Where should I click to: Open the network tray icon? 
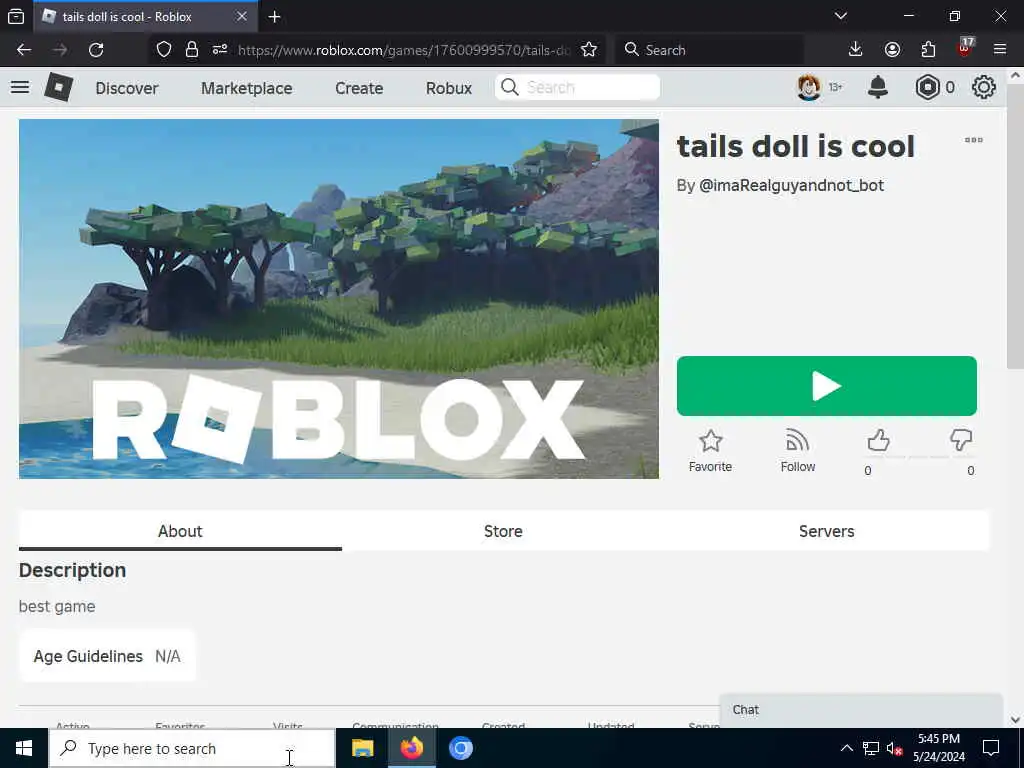click(x=871, y=748)
